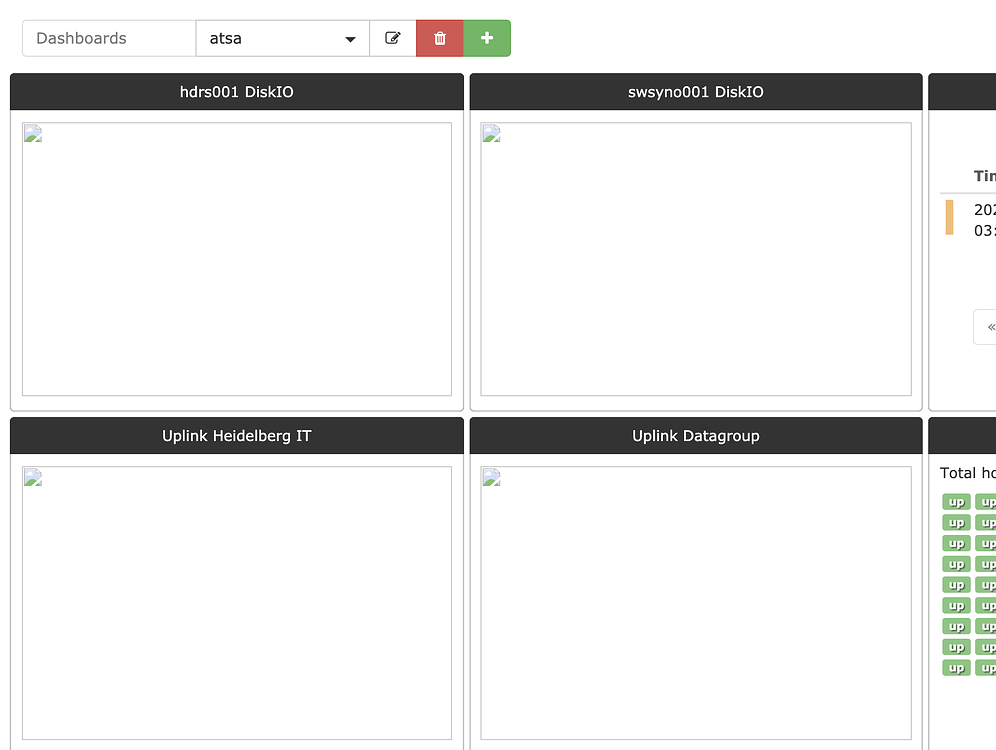Select the hdrs001 DiskIO widget header

pyautogui.click(x=237, y=92)
